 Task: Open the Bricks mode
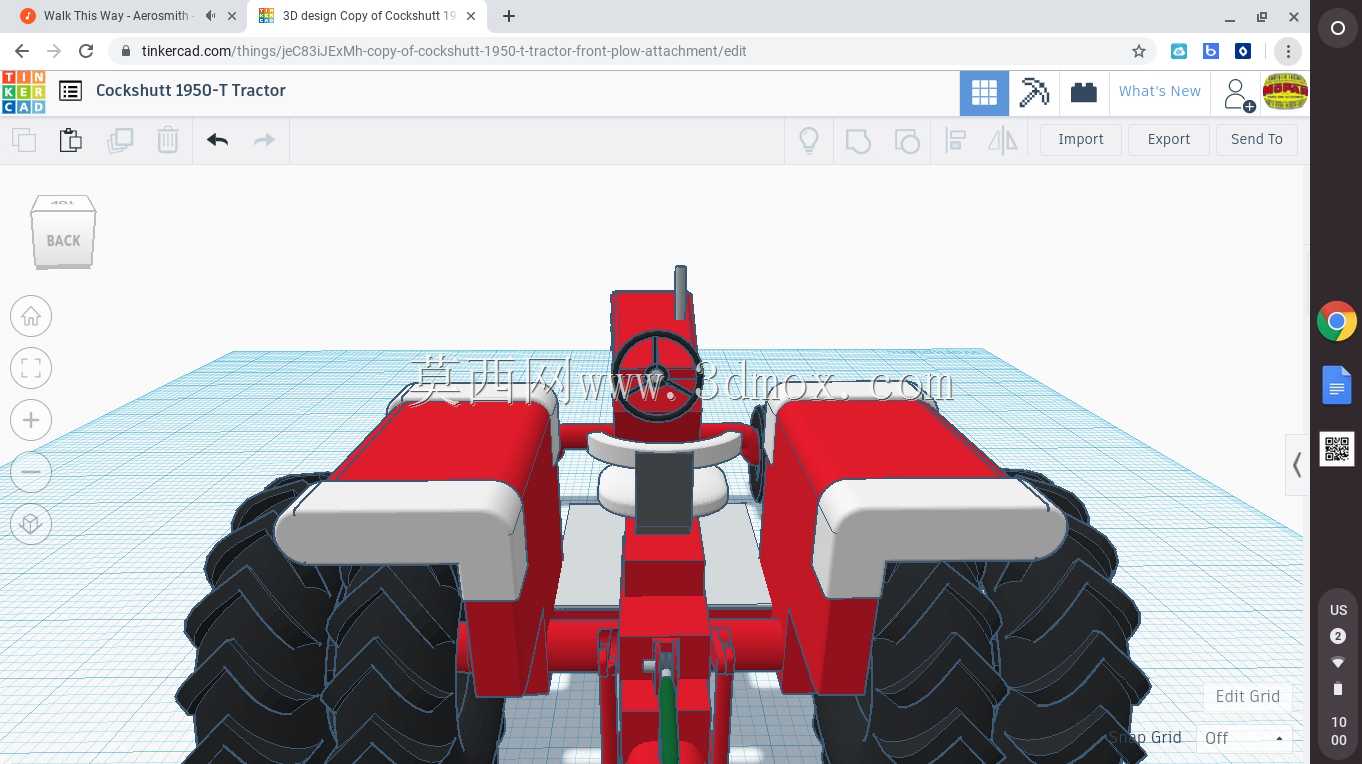click(x=1084, y=93)
